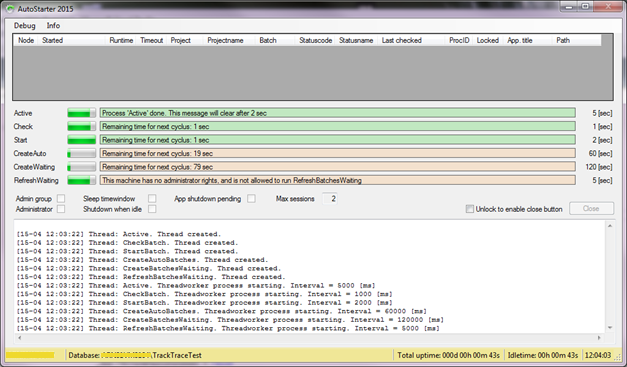Click the Locked column header
Screen dimensions: 627x367
[x=488, y=40]
